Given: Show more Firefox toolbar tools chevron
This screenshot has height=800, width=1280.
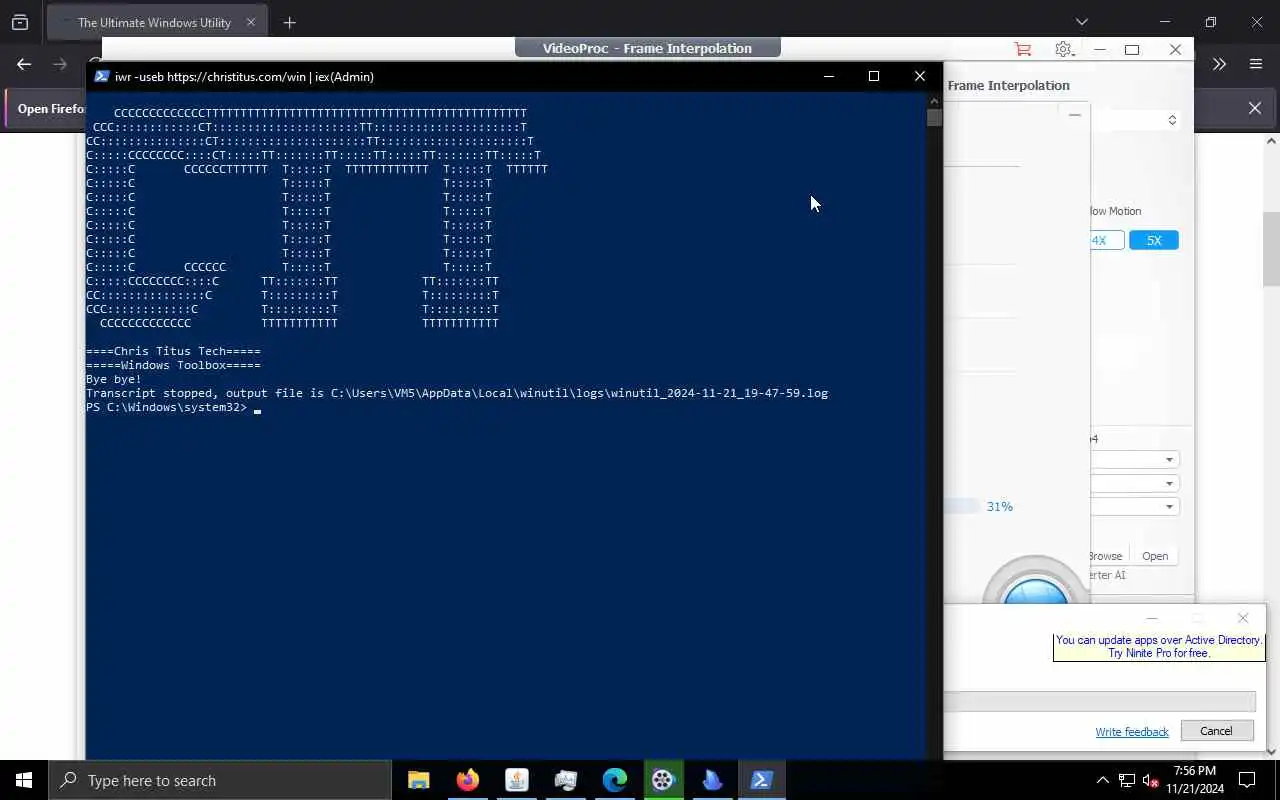Looking at the screenshot, I should [x=1219, y=64].
